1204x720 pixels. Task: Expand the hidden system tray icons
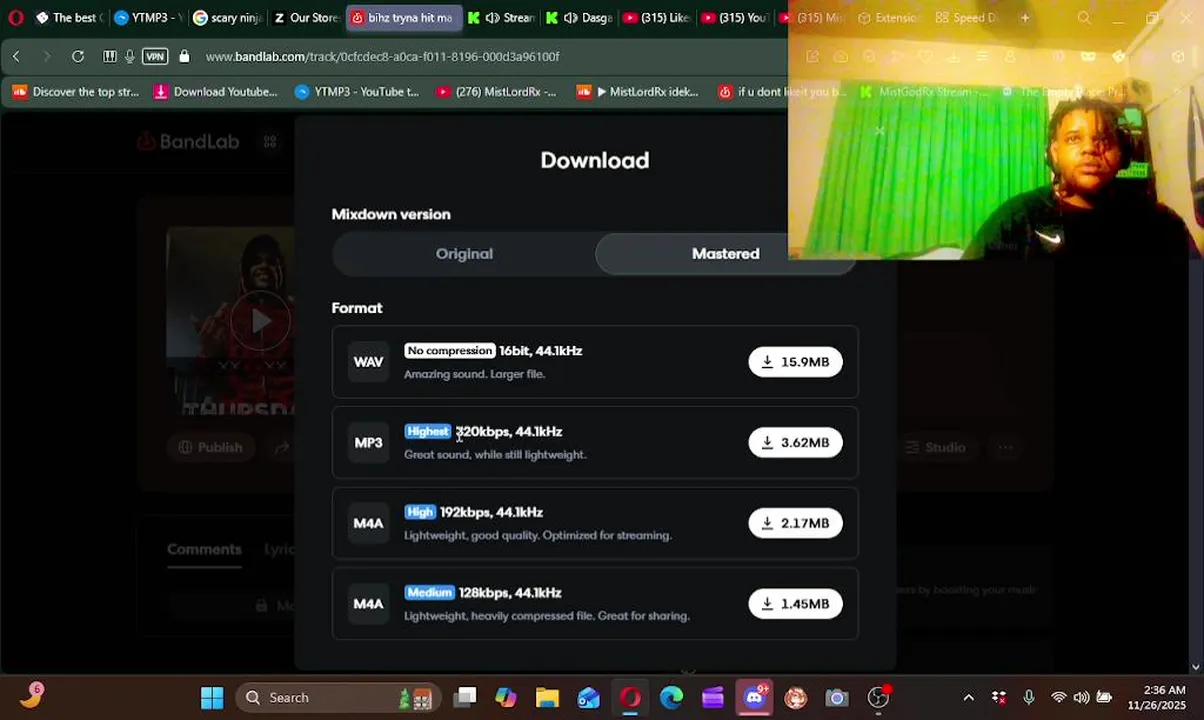tap(968, 698)
